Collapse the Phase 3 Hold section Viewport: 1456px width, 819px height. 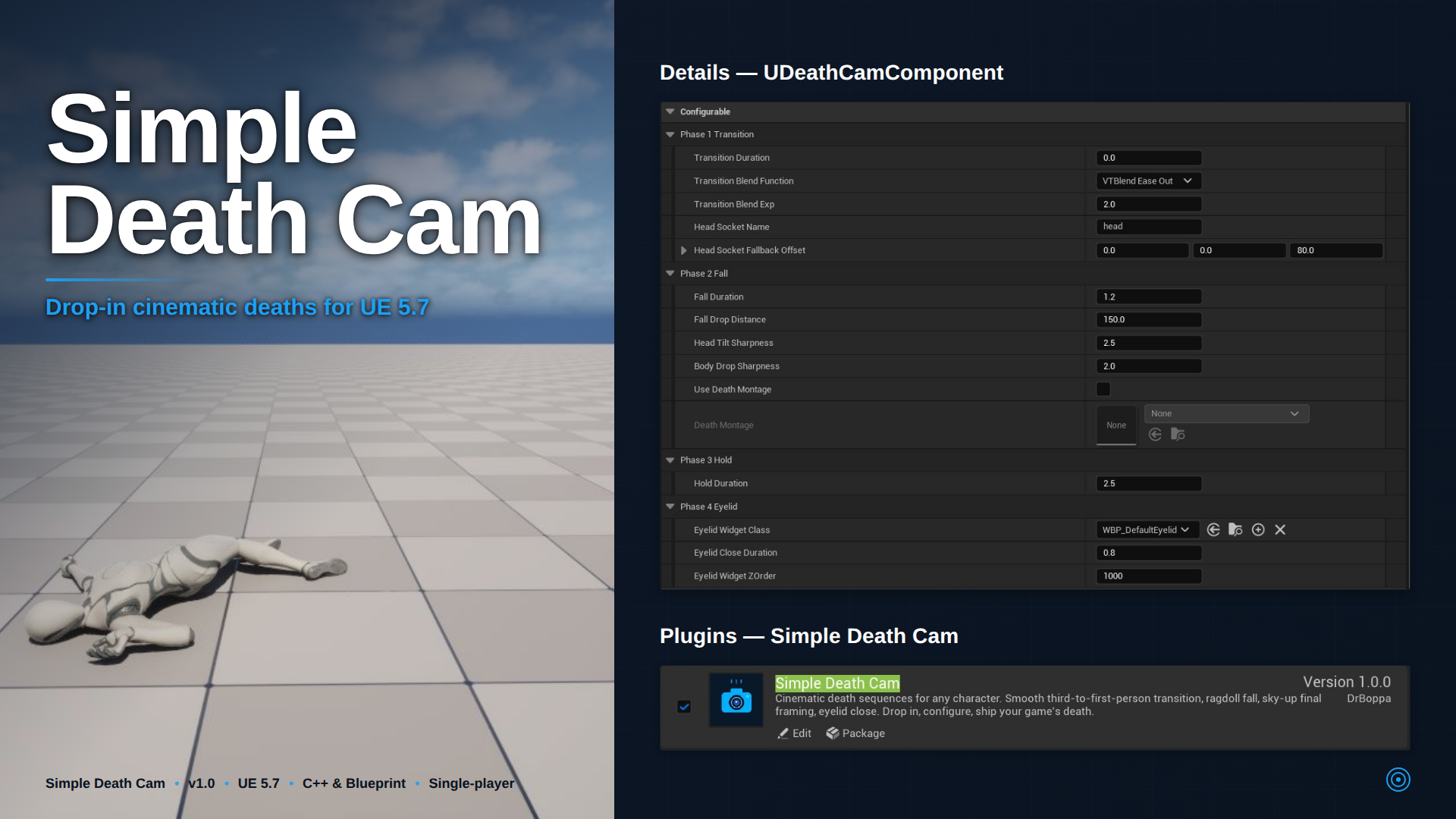670,460
